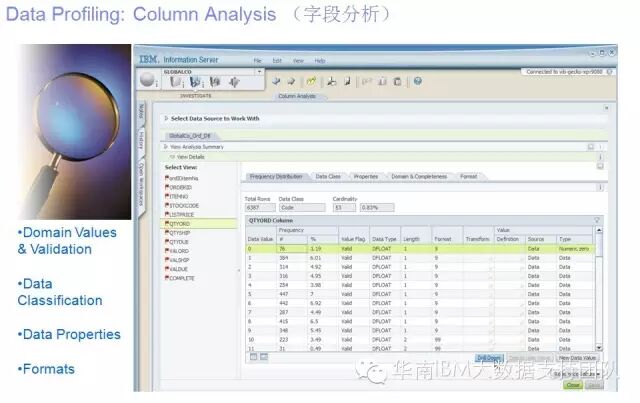Select VALORD in the column list
This screenshot has width=640, height=403.
click(177, 251)
